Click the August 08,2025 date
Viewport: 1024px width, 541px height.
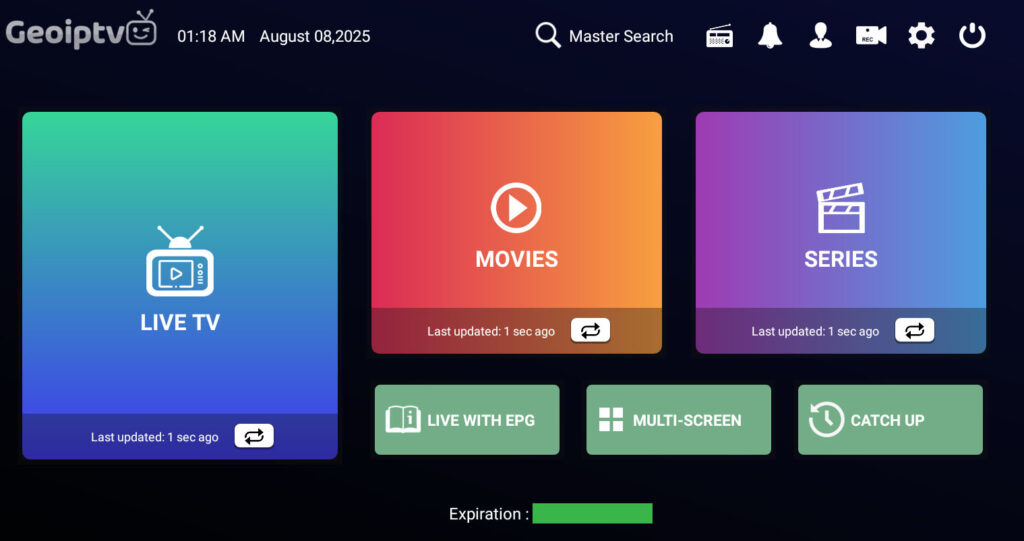click(315, 36)
